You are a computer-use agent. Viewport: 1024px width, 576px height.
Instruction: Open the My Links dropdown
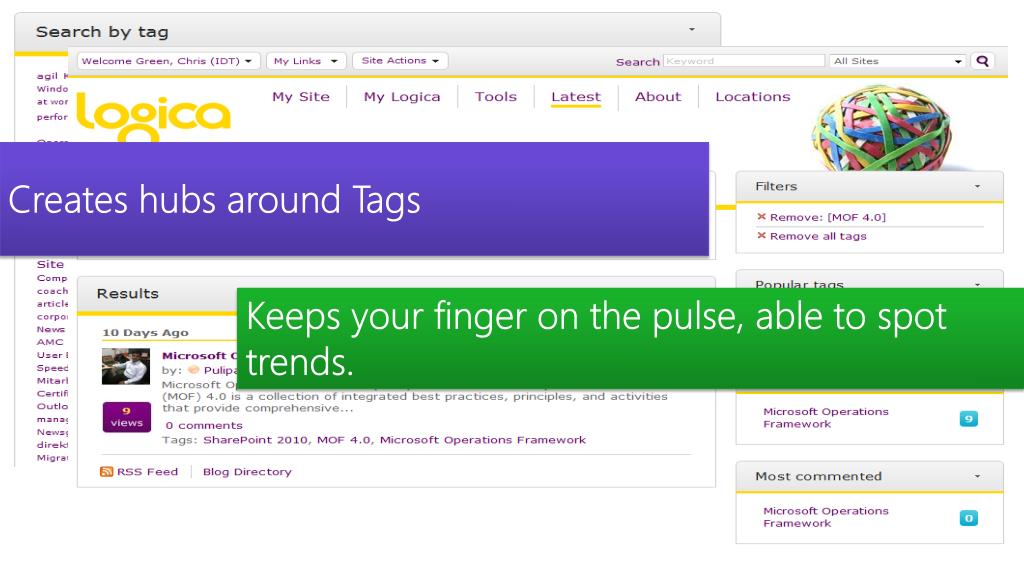pos(306,61)
